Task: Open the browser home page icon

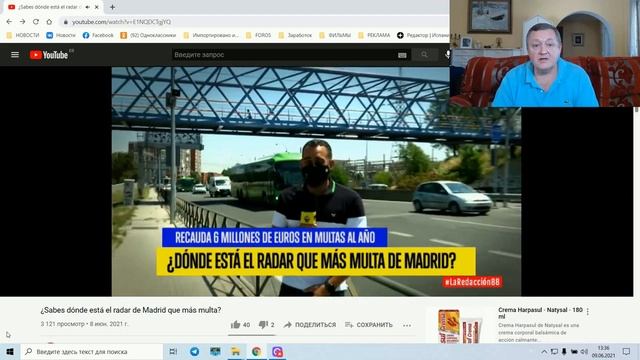Action: [49, 22]
